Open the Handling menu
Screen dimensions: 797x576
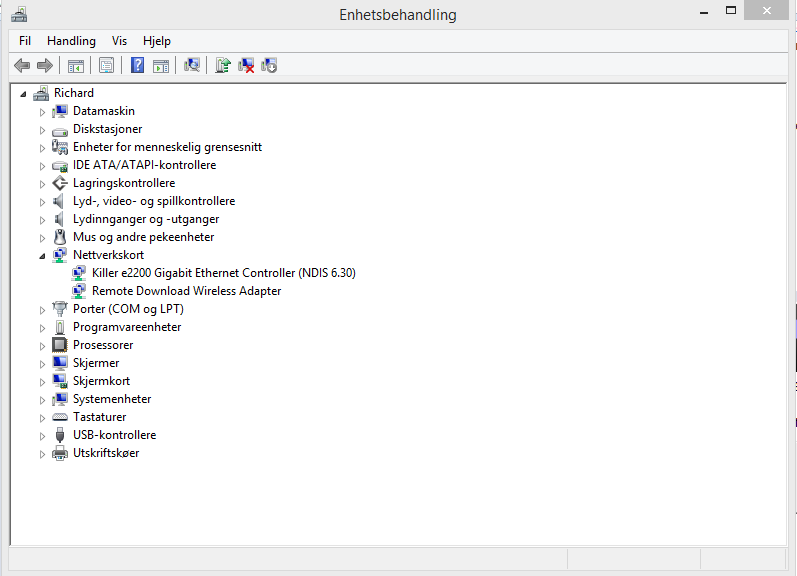click(x=71, y=41)
